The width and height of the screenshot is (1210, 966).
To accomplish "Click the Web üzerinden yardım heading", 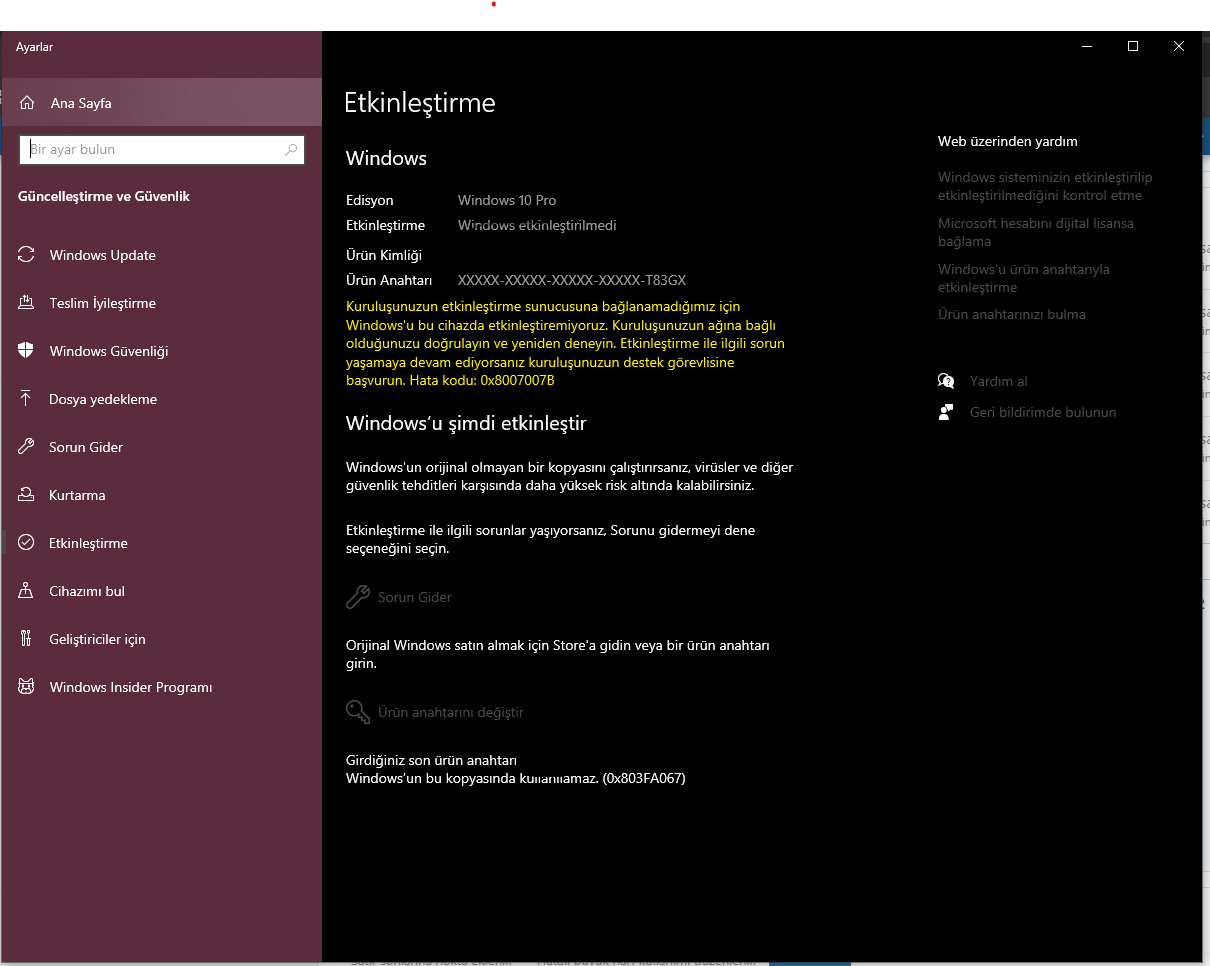I will tap(1008, 141).
